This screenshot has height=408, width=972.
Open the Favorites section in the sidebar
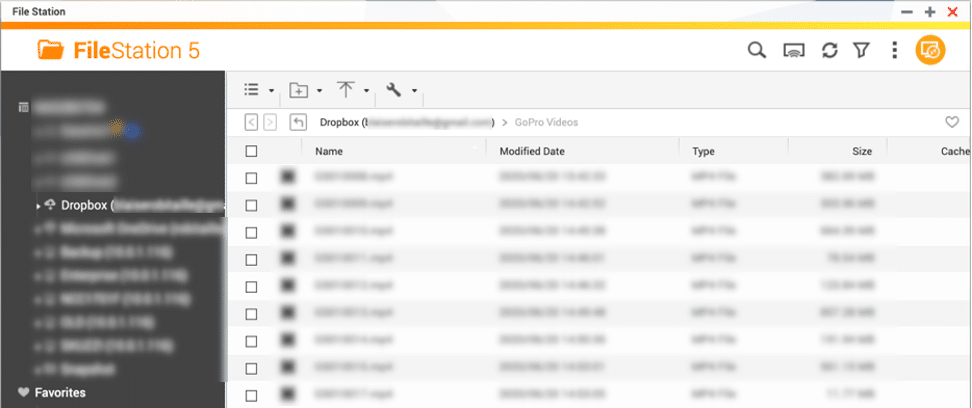click(x=60, y=392)
